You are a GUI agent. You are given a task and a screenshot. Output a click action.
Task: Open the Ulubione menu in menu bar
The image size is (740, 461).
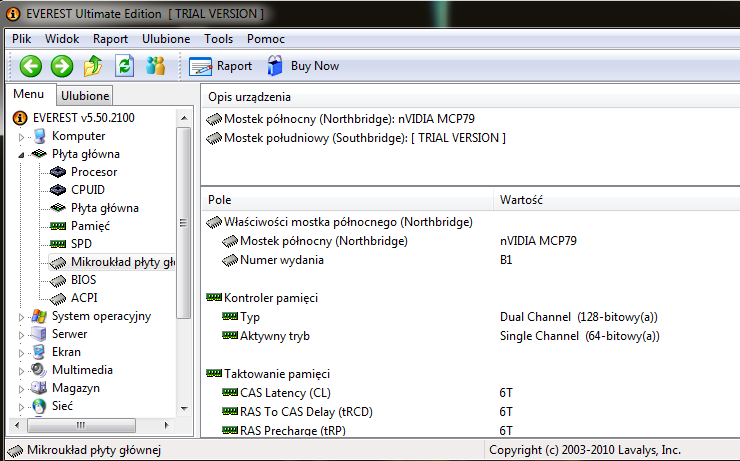pos(166,39)
